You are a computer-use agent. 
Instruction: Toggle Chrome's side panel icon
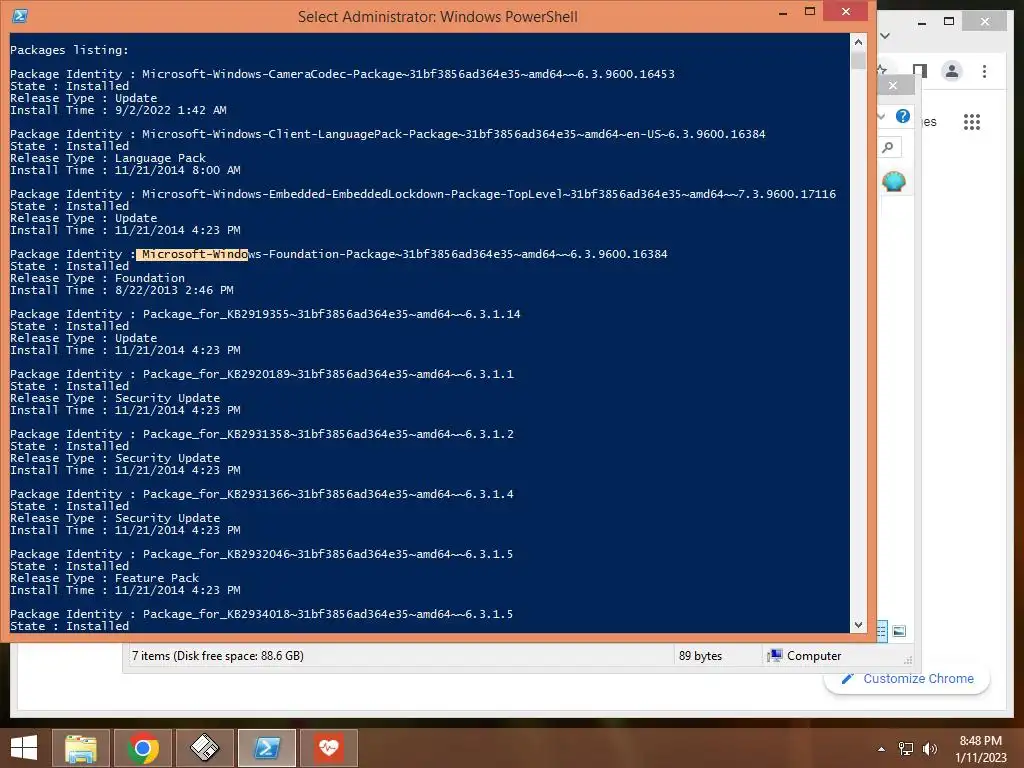(920, 71)
